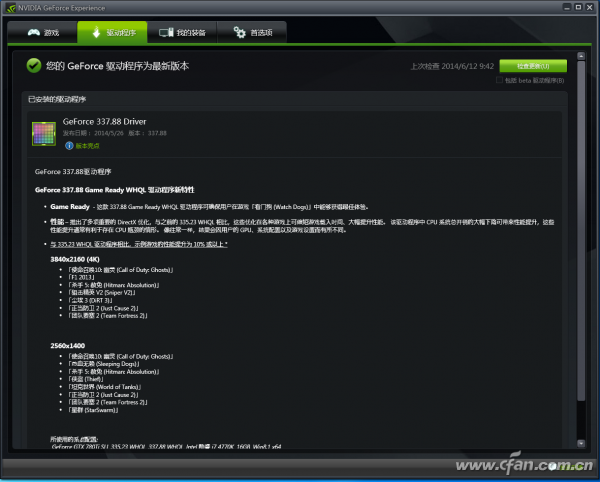Click the 'Thief' list entry
The height and width of the screenshot is (482, 600).
(x=86, y=379)
